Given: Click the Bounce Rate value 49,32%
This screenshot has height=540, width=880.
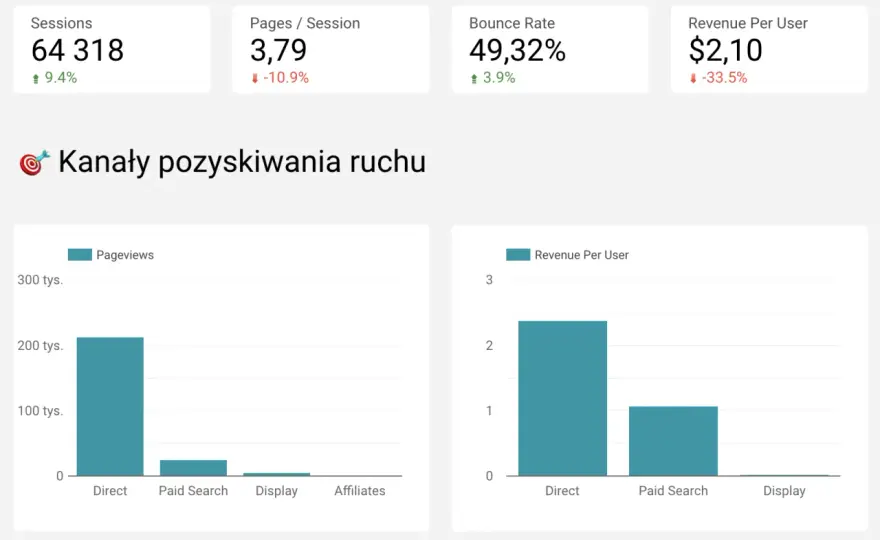Looking at the screenshot, I should [x=517, y=51].
